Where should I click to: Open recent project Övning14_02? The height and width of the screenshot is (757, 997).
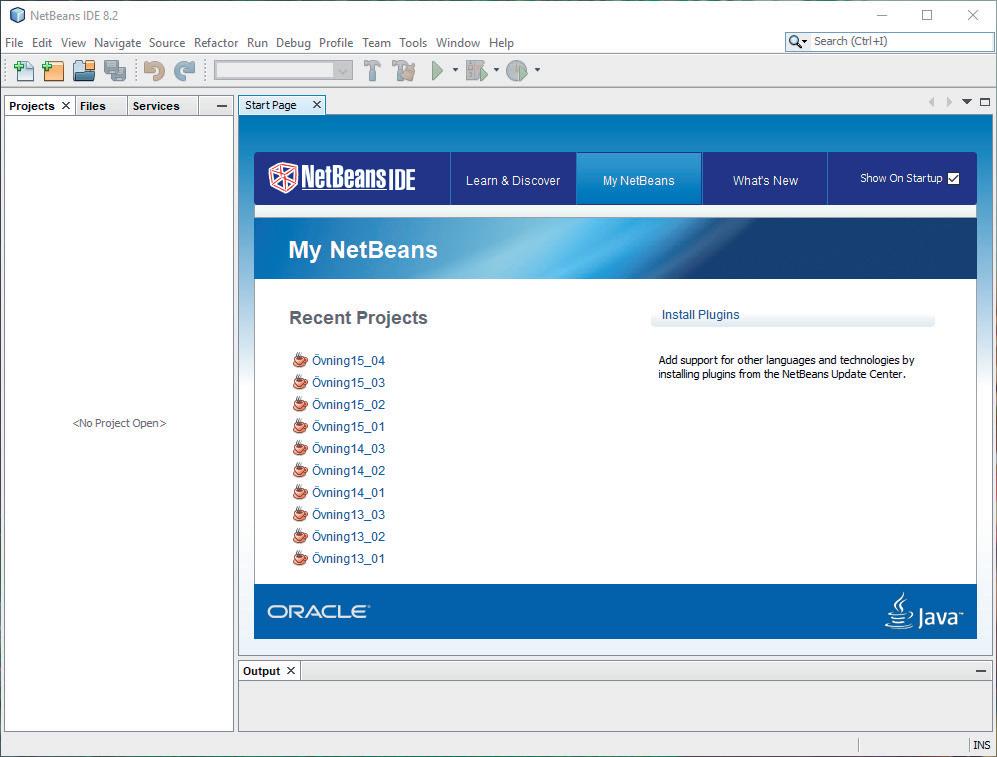tap(348, 470)
